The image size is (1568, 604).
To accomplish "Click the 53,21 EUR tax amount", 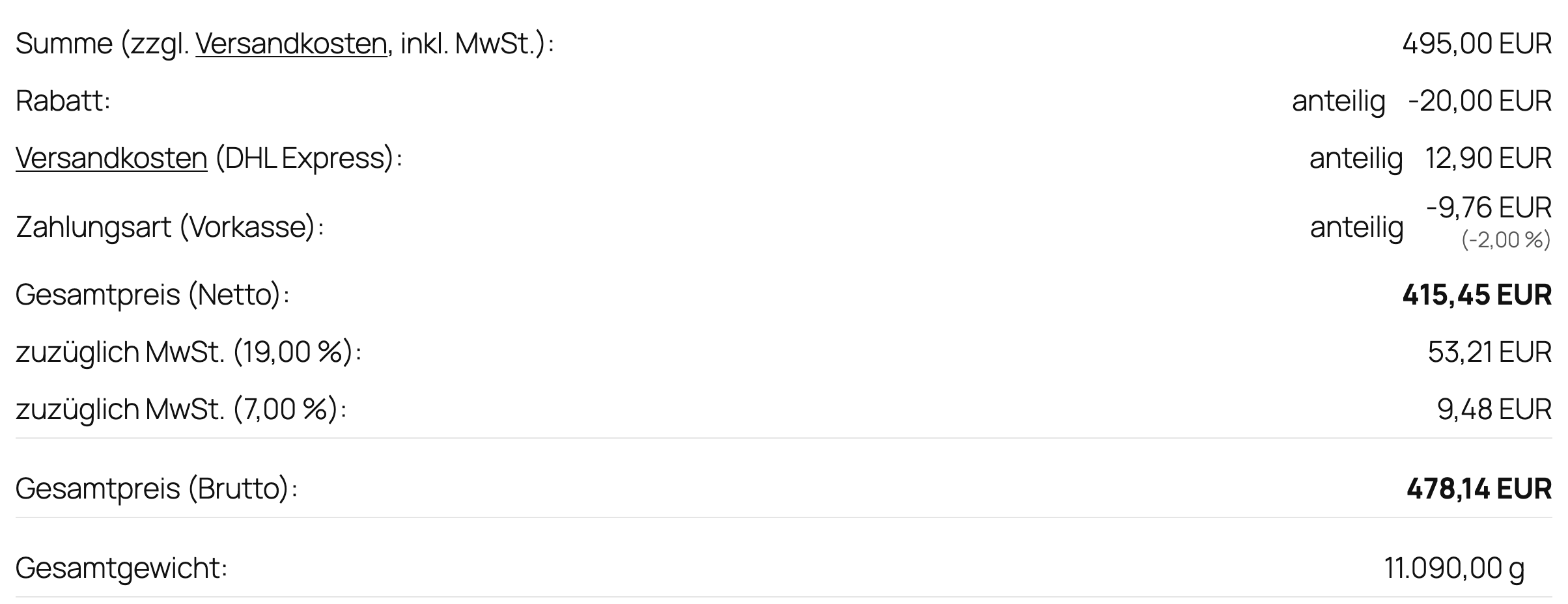I will click(1490, 352).
